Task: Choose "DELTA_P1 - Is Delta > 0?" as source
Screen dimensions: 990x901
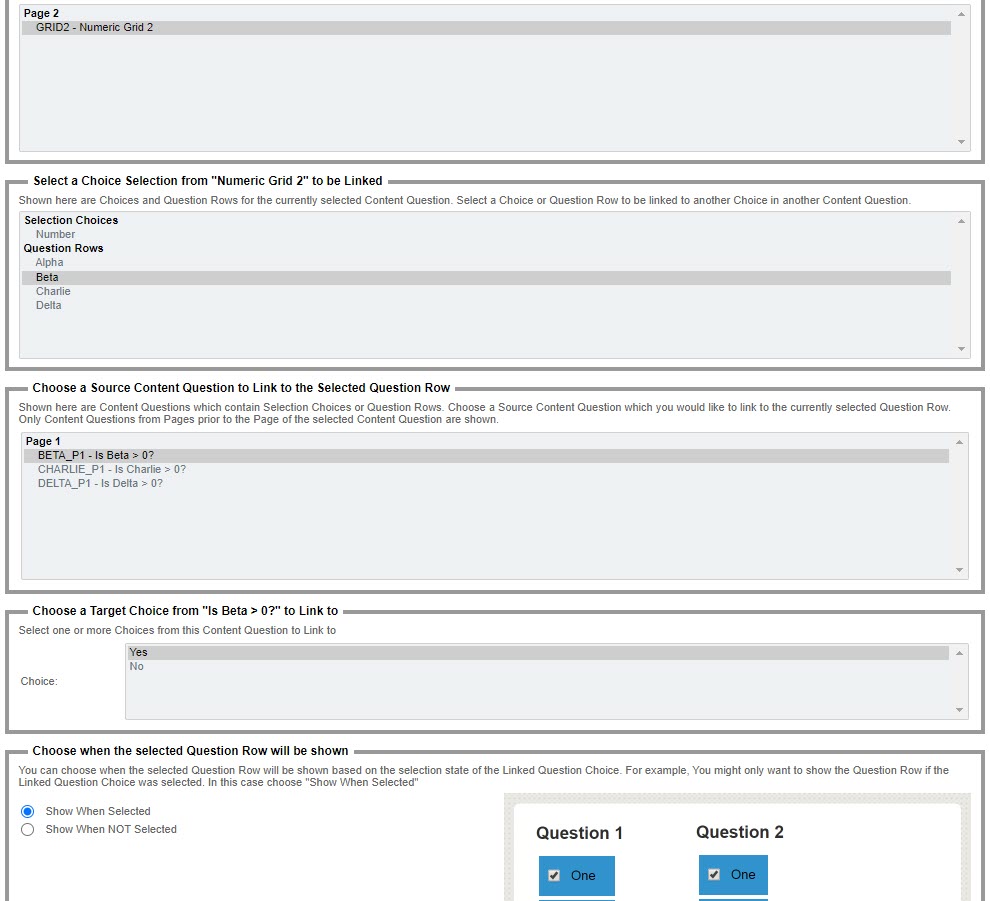Action: point(100,483)
